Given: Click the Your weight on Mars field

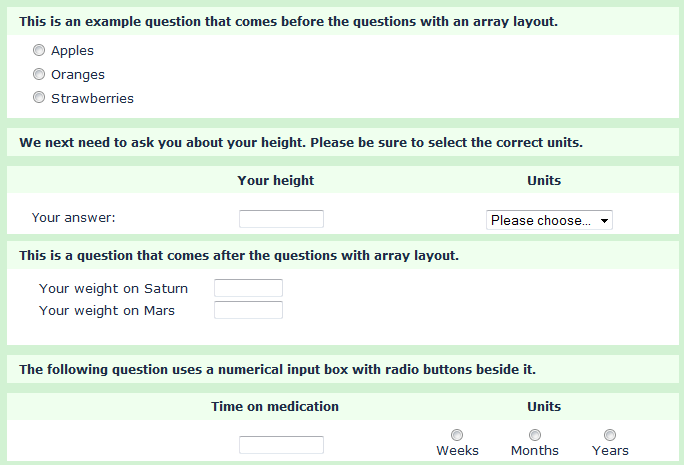Looking at the screenshot, I should (x=248, y=310).
